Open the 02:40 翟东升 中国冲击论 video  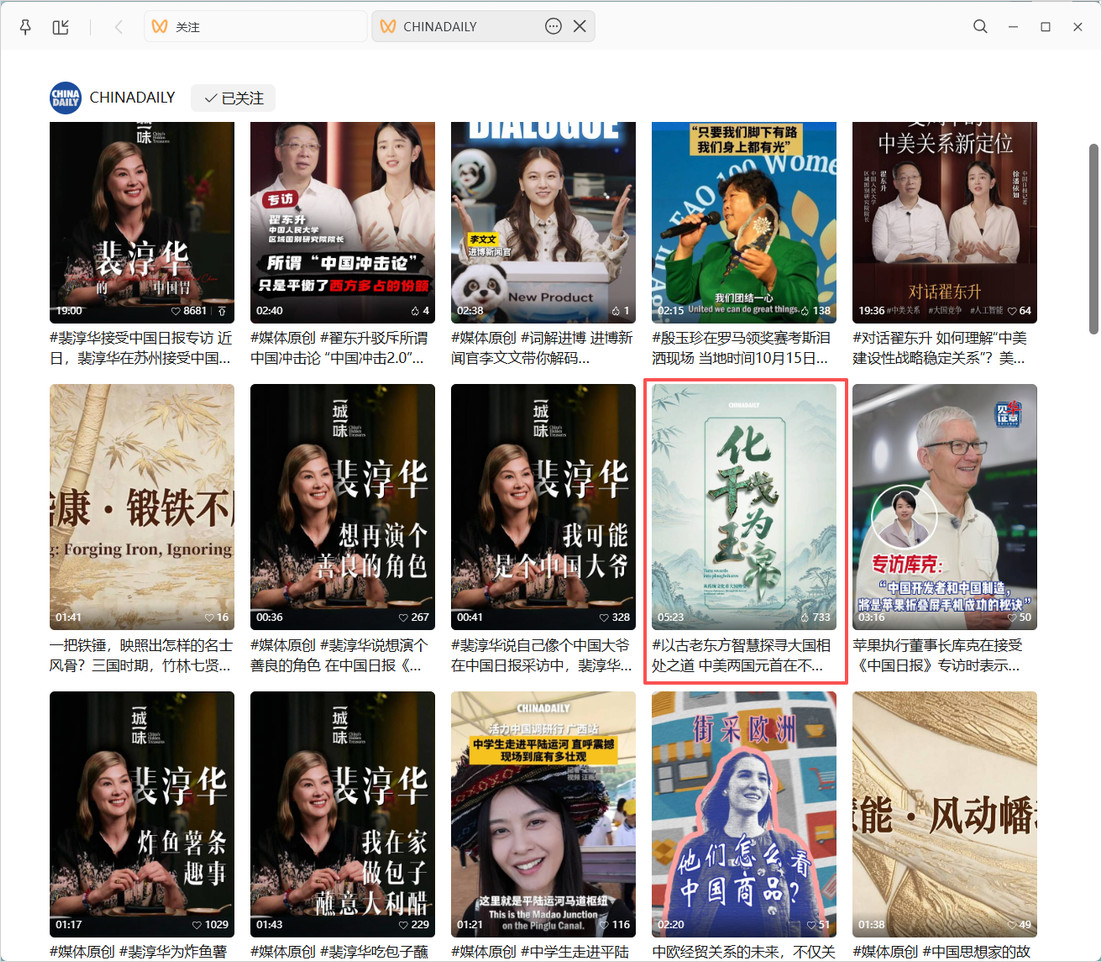[342, 222]
